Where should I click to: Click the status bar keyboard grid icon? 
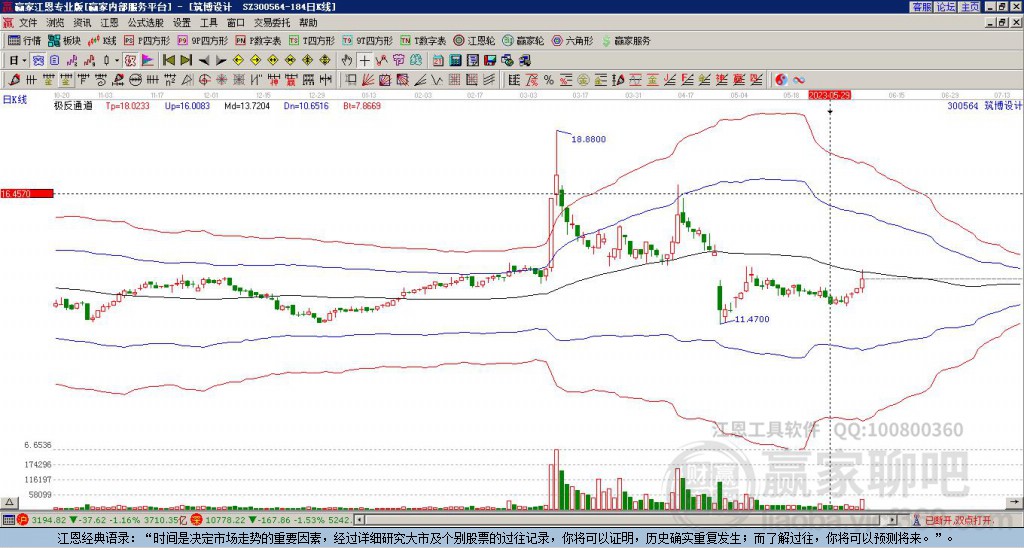(8, 520)
